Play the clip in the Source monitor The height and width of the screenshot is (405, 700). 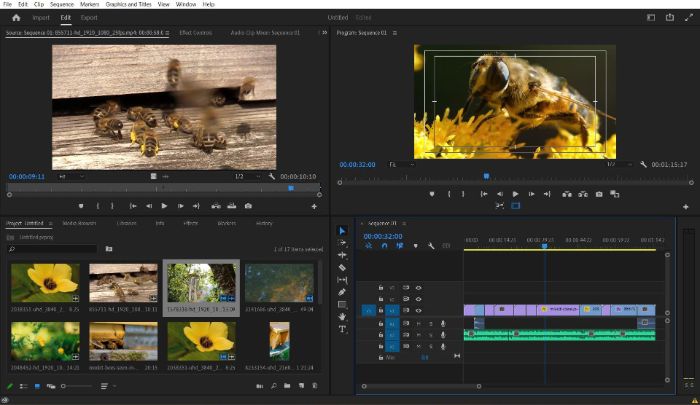[x=164, y=206]
